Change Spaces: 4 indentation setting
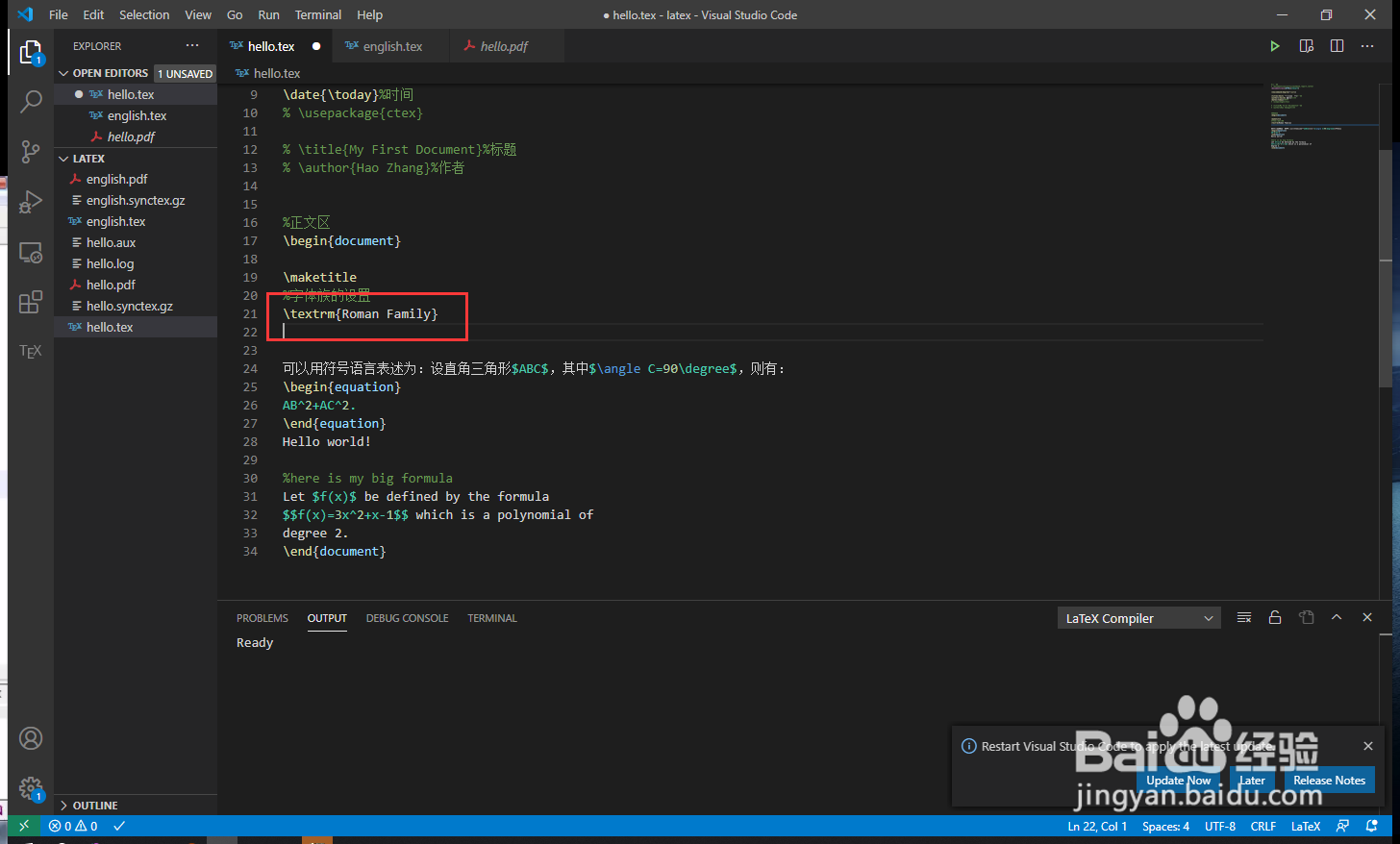1400x844 pixels. (x=1165, y=826)
